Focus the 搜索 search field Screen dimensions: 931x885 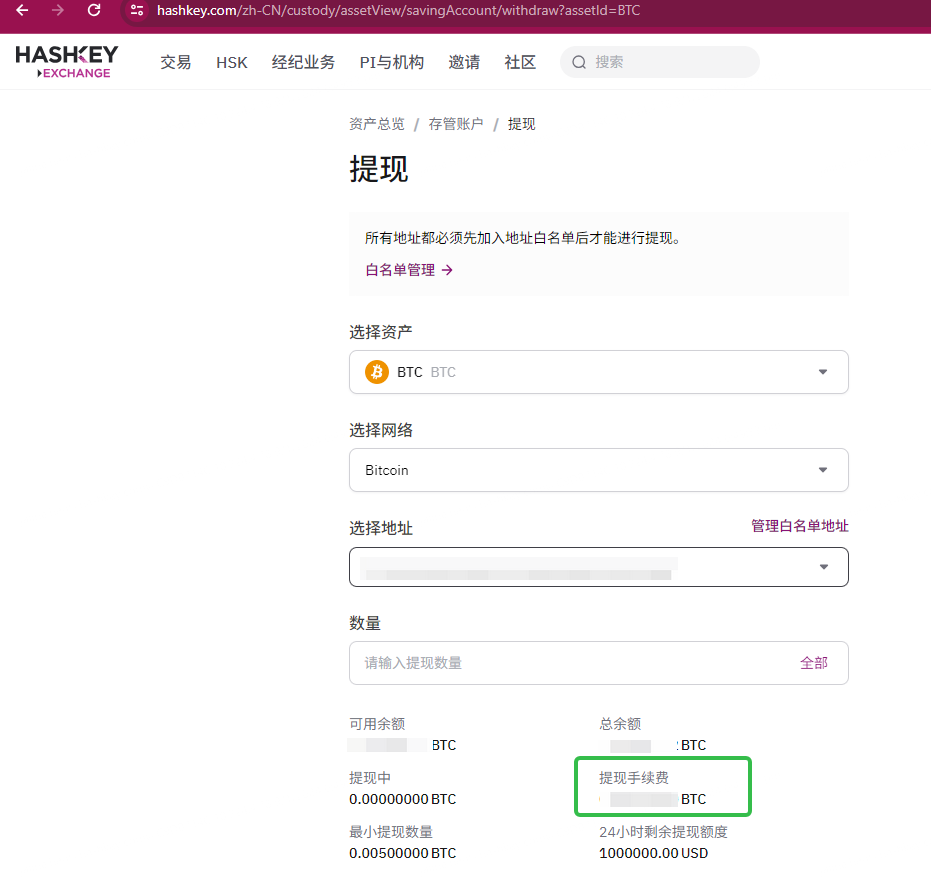tap(660, 62)
